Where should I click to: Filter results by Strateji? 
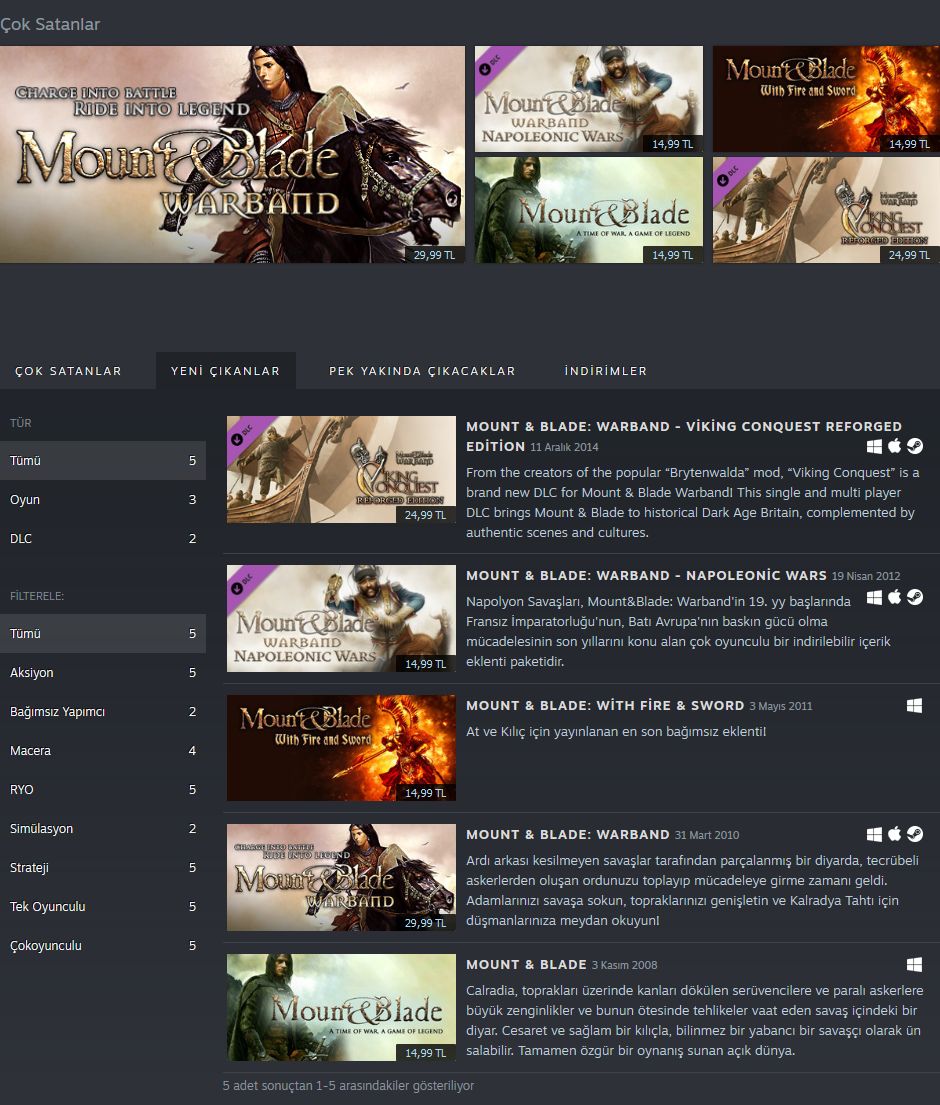(103, 868)
